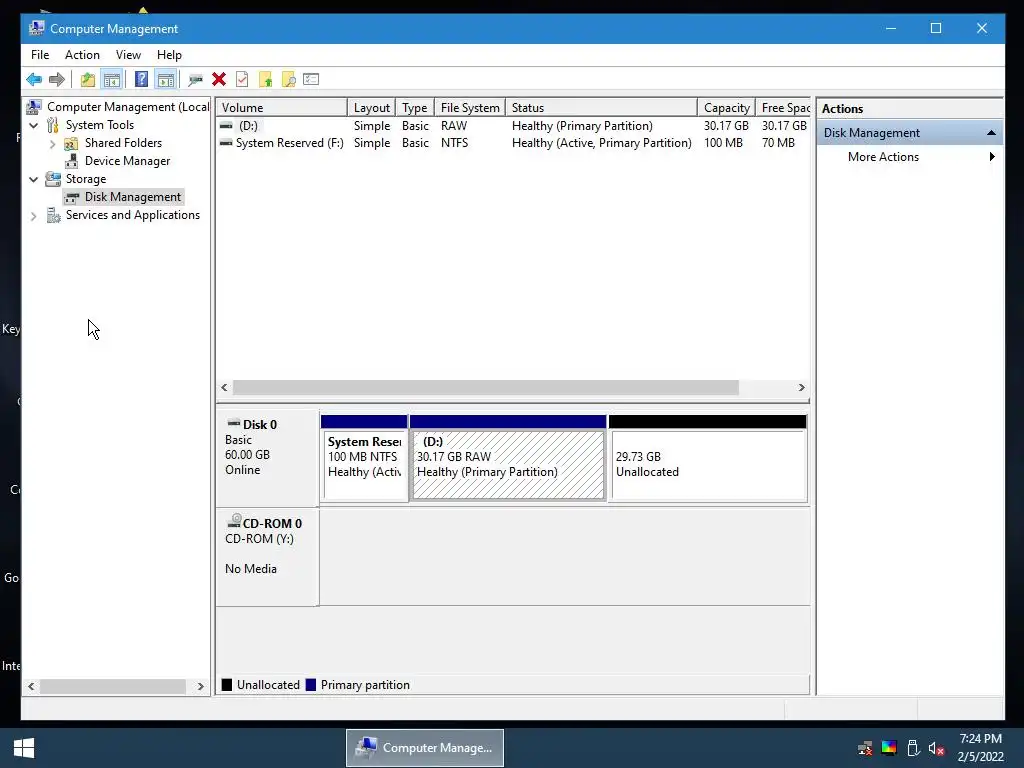Click the Disk Management actions header

click(909, 133)
